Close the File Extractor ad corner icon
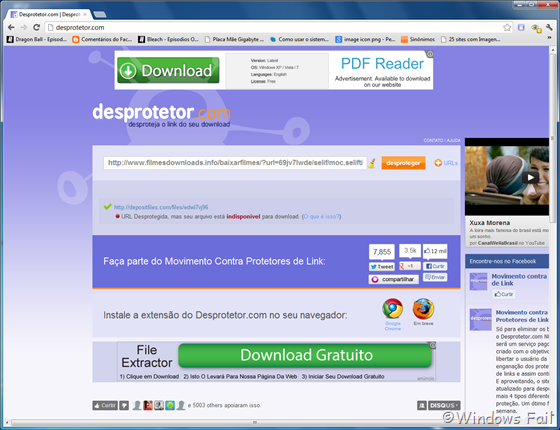Screen dimensions: 560x430 (432, 345)
